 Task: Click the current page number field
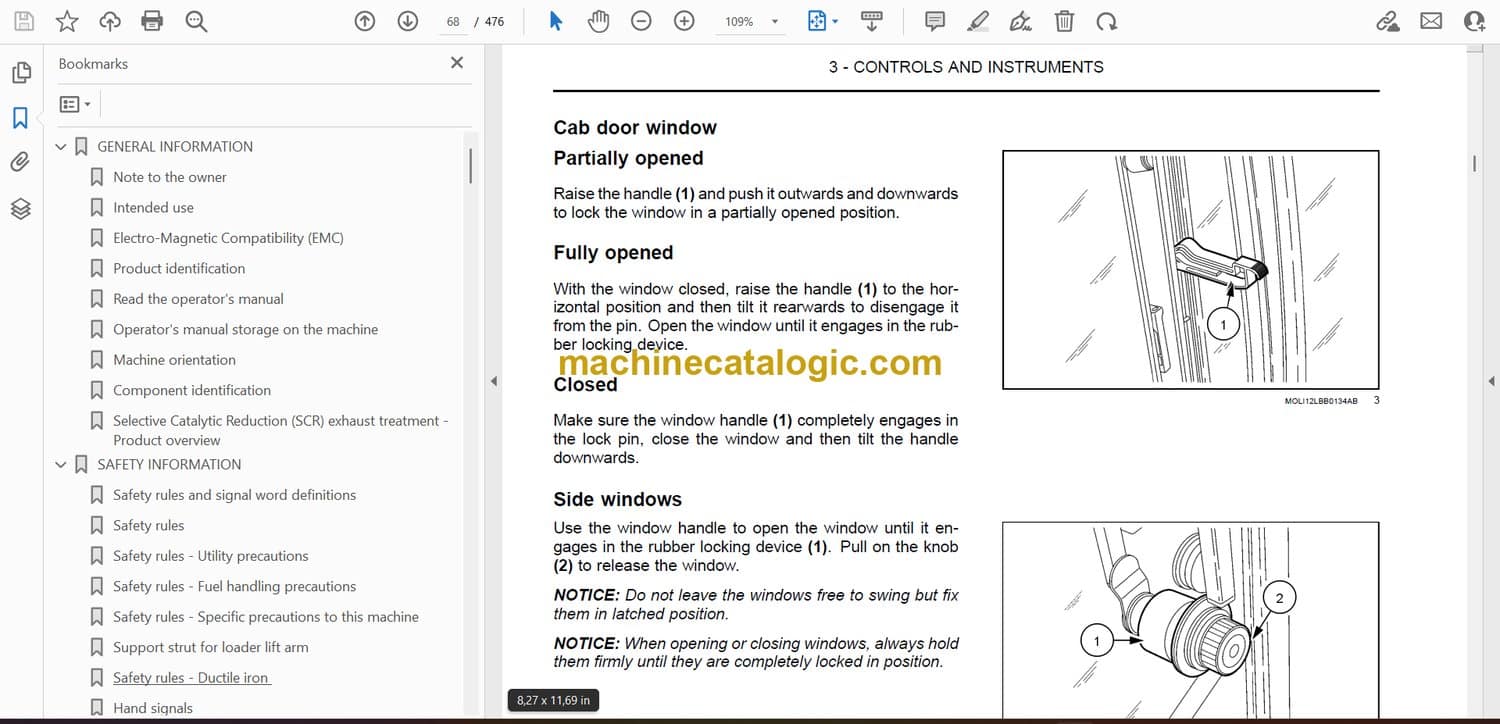453,21
